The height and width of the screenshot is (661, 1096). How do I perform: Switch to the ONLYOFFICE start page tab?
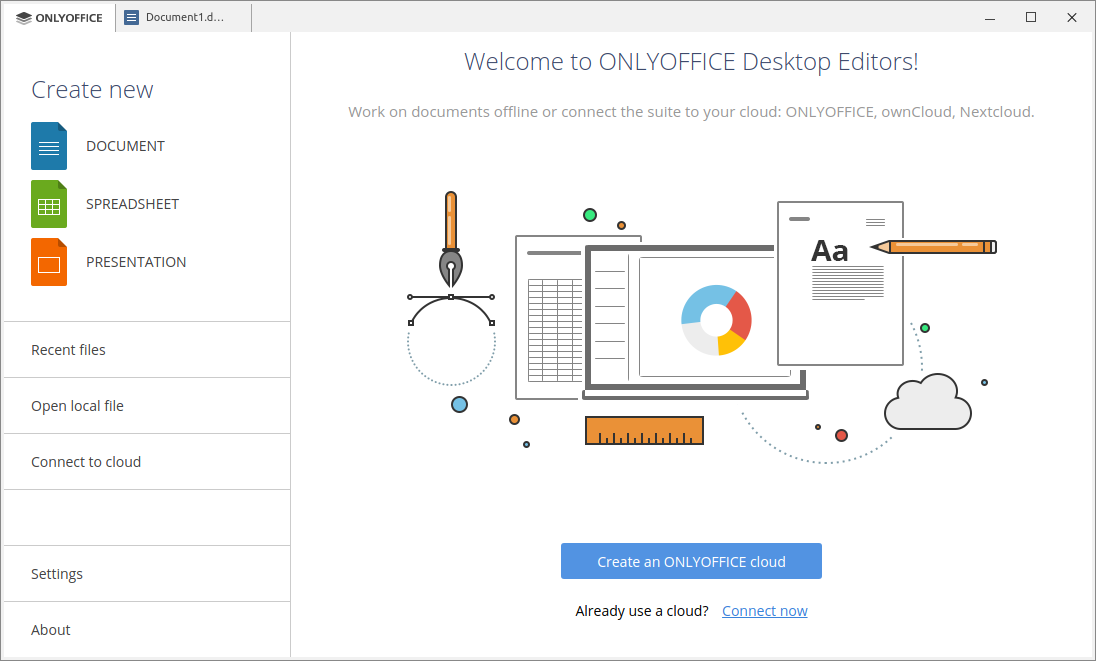[x=58, y=17]
